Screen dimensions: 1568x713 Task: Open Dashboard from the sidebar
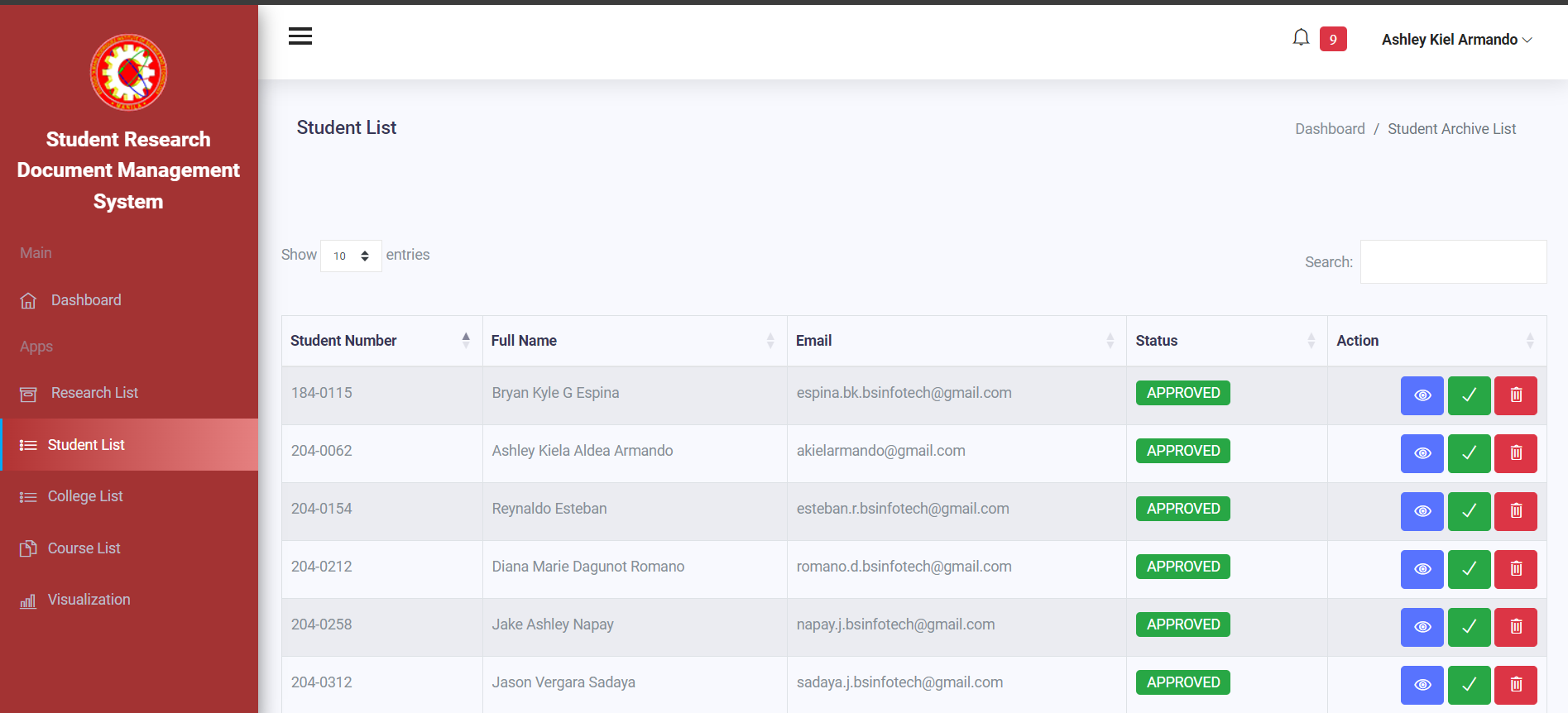pyautogui.click(x=129, y=300)
